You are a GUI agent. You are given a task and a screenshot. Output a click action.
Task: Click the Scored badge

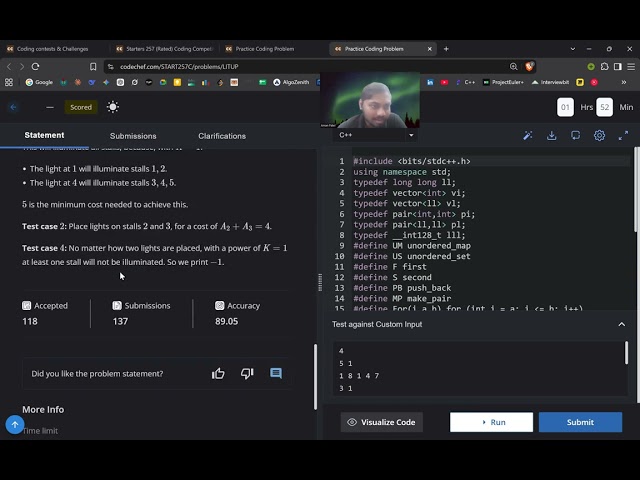[x=81, y=107]
